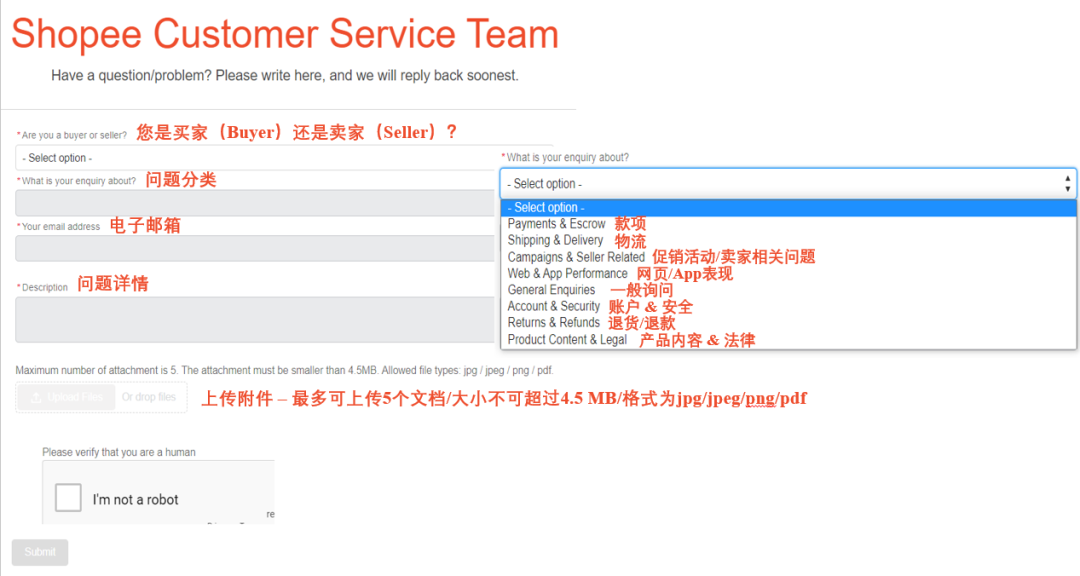This screenshot has width=1080, height=576.
Task: Click the 'Have a question/problem?' subtitle text
Action: 284,75
